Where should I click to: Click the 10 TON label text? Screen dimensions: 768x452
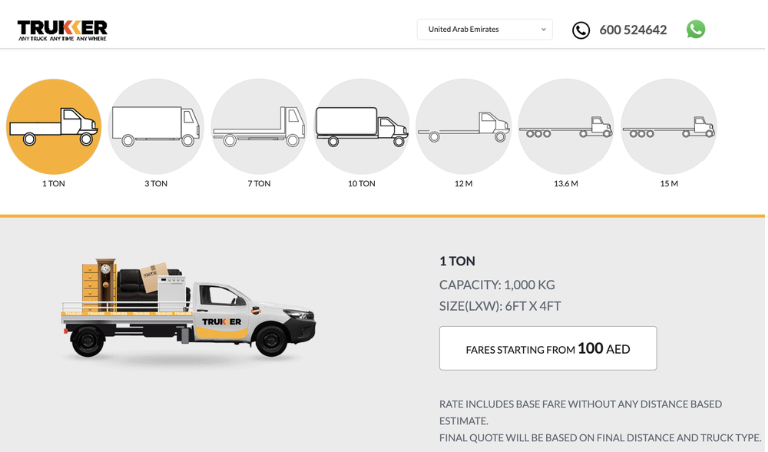pos(361,183)
